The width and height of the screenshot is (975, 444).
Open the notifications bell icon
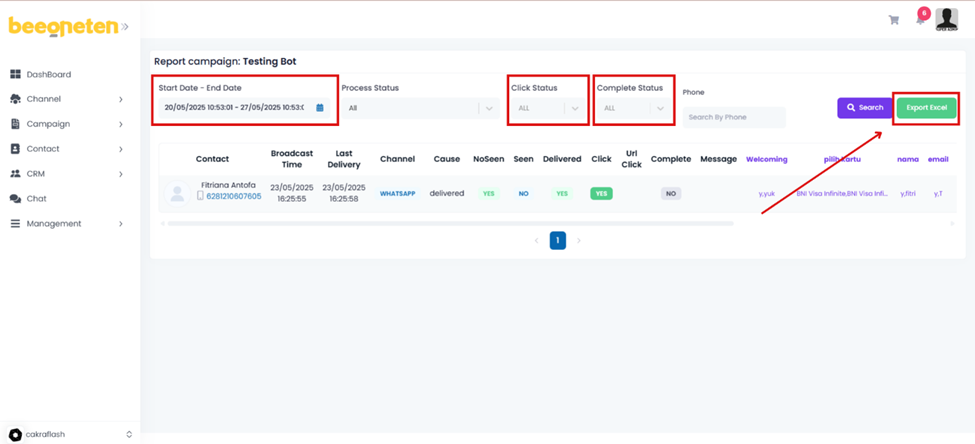tap(920, 19)
